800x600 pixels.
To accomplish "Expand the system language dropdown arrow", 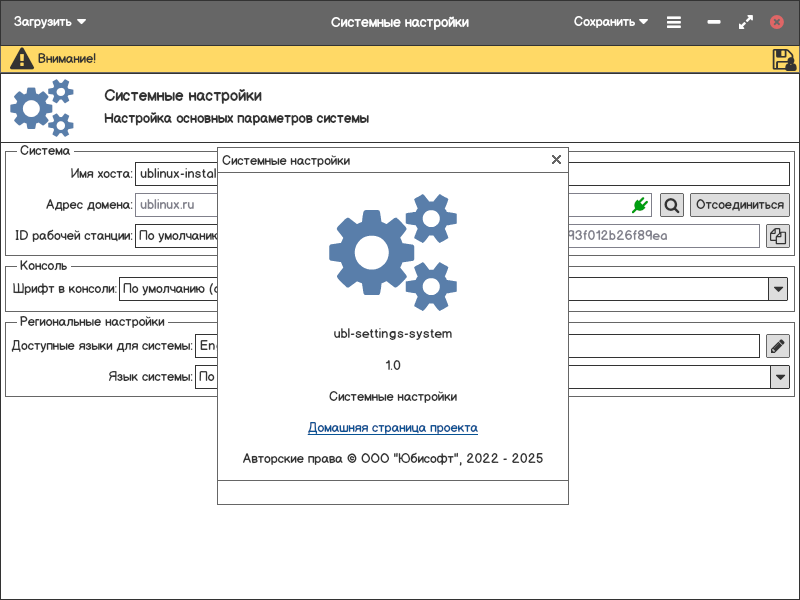I will (778, 377).
